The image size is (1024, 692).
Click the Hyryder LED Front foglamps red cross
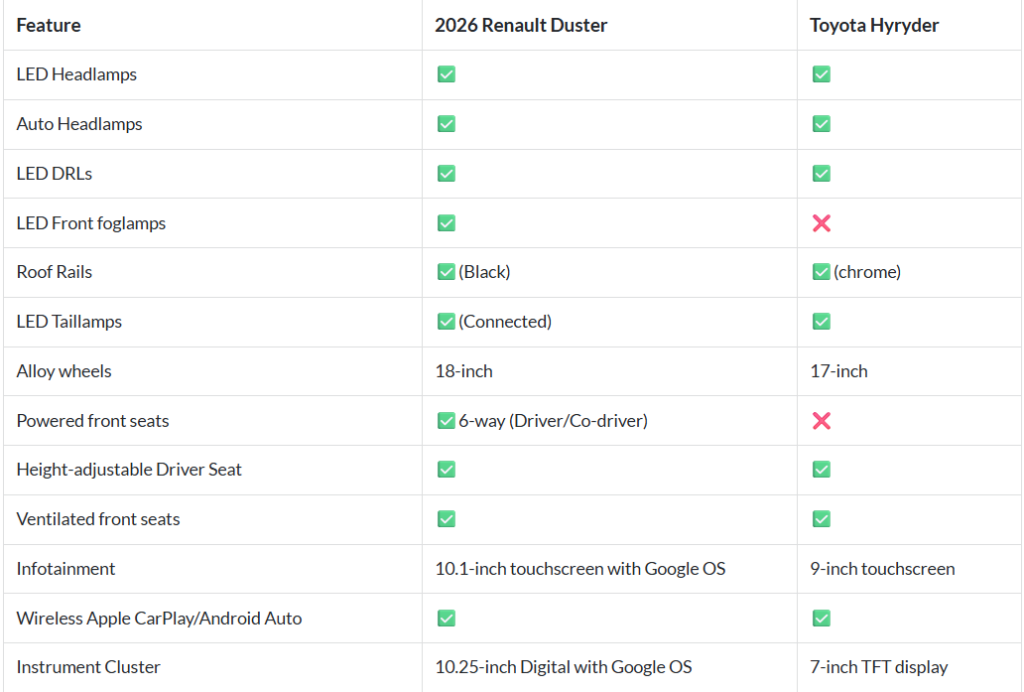[x=821, y=223]
